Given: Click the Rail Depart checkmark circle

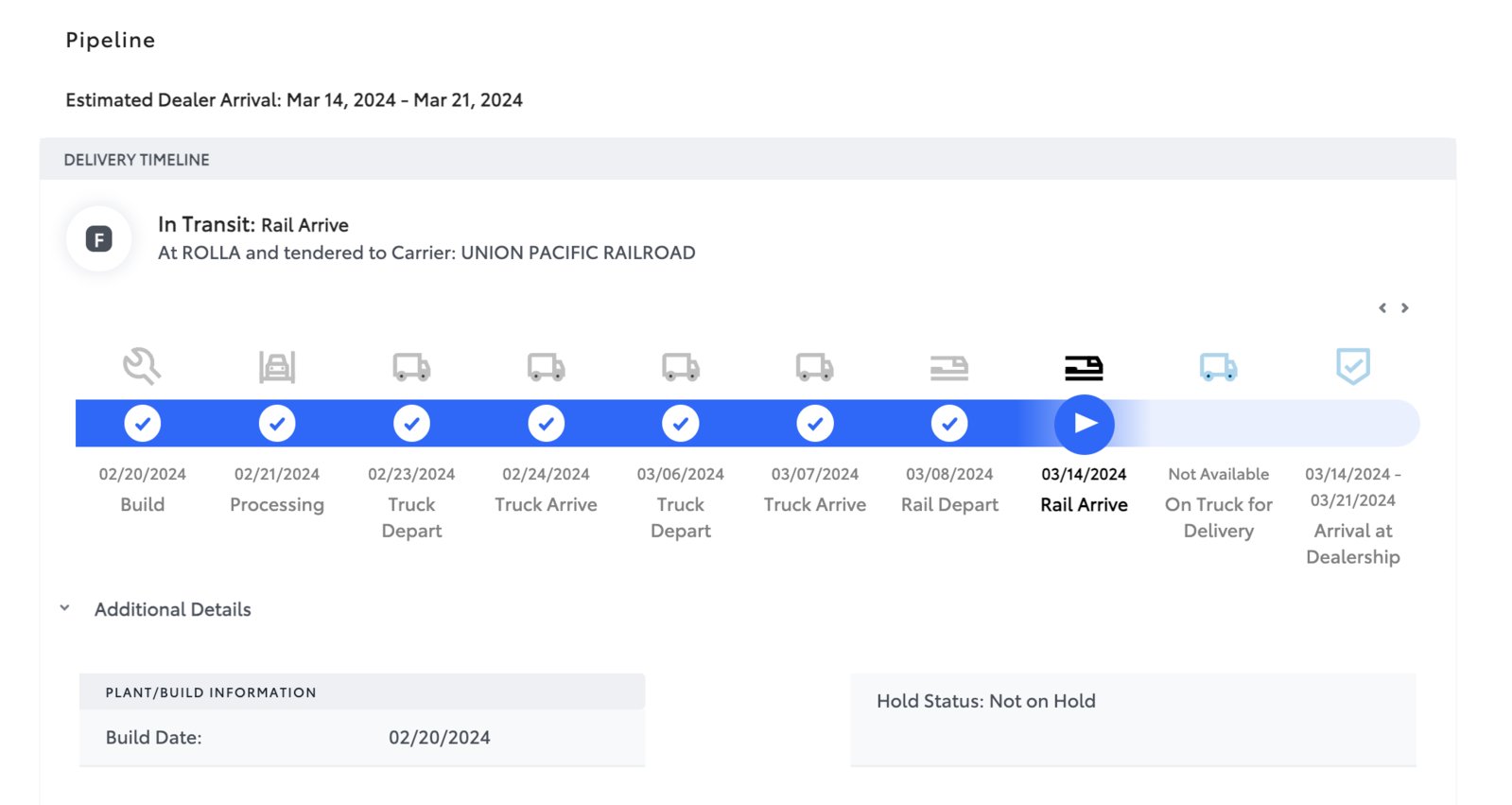Looking at the screenshot, I should (x=949, y=423).
